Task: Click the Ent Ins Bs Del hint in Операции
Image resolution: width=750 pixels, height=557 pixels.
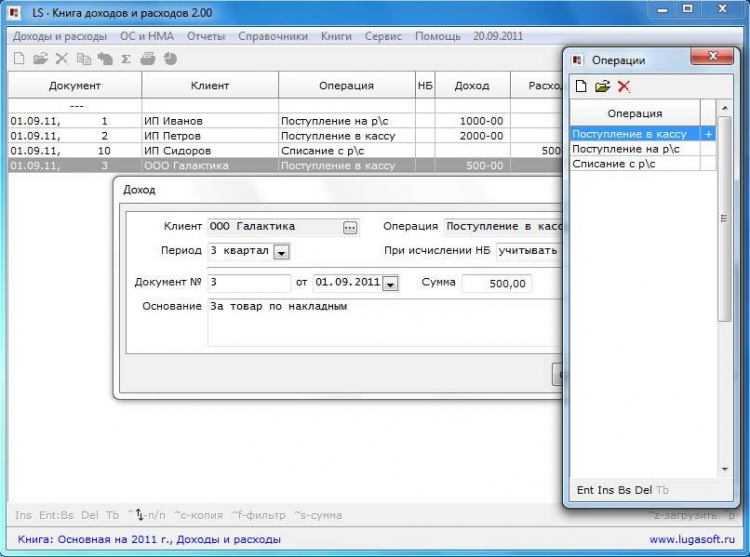Action: tap(614, 490)
